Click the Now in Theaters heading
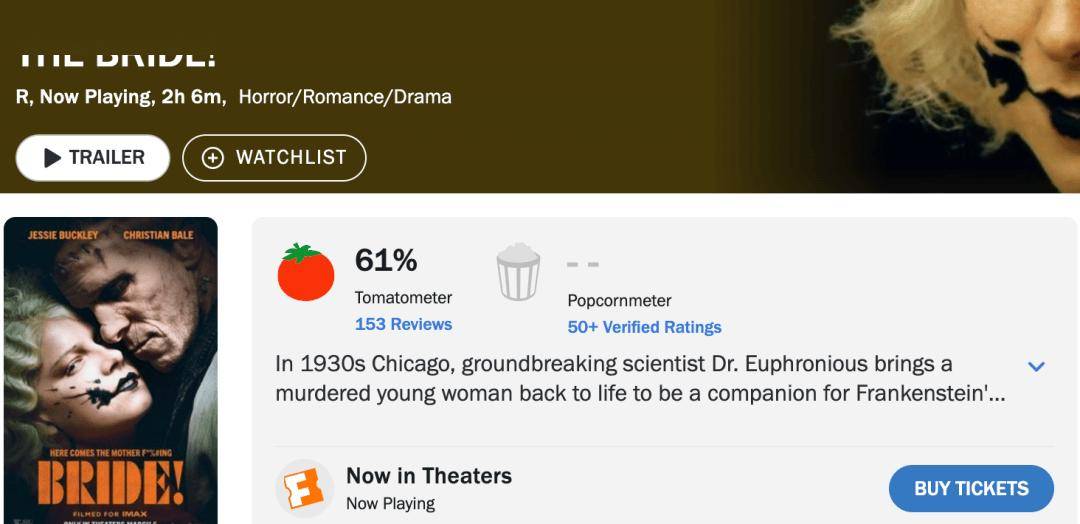Viewport: 1080px width, 524px height. (x=429, y=476)
